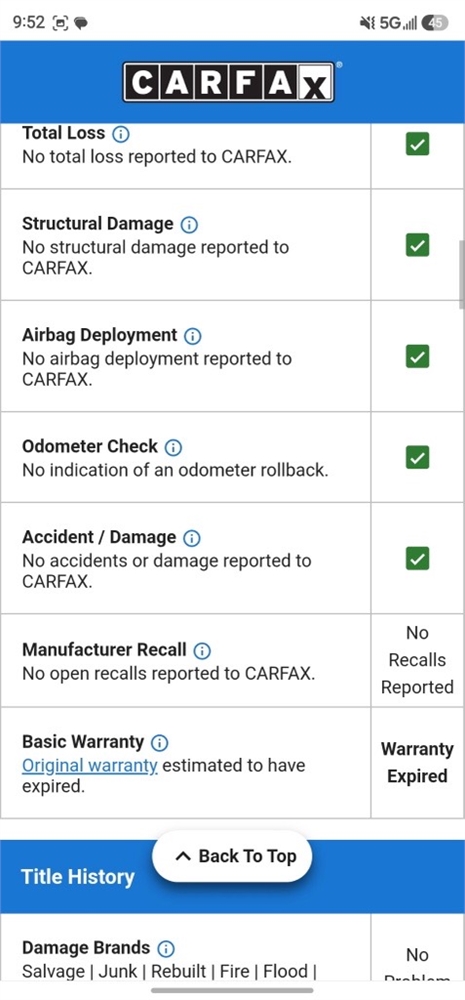Click green checkmark for Total Loss
Viewport: 465px width, 1000px height.
coord(417,145)
